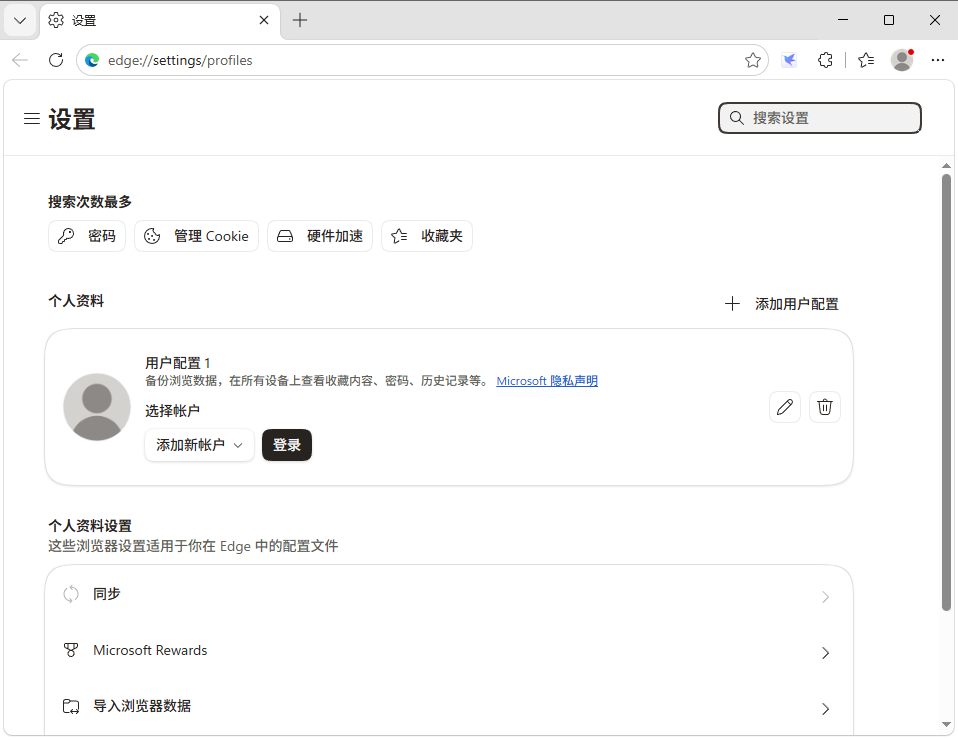Click the address bar URL edge://settings/profiles
Image resolution: width=958 pixels, height=739 pixels.
(180, 60)
